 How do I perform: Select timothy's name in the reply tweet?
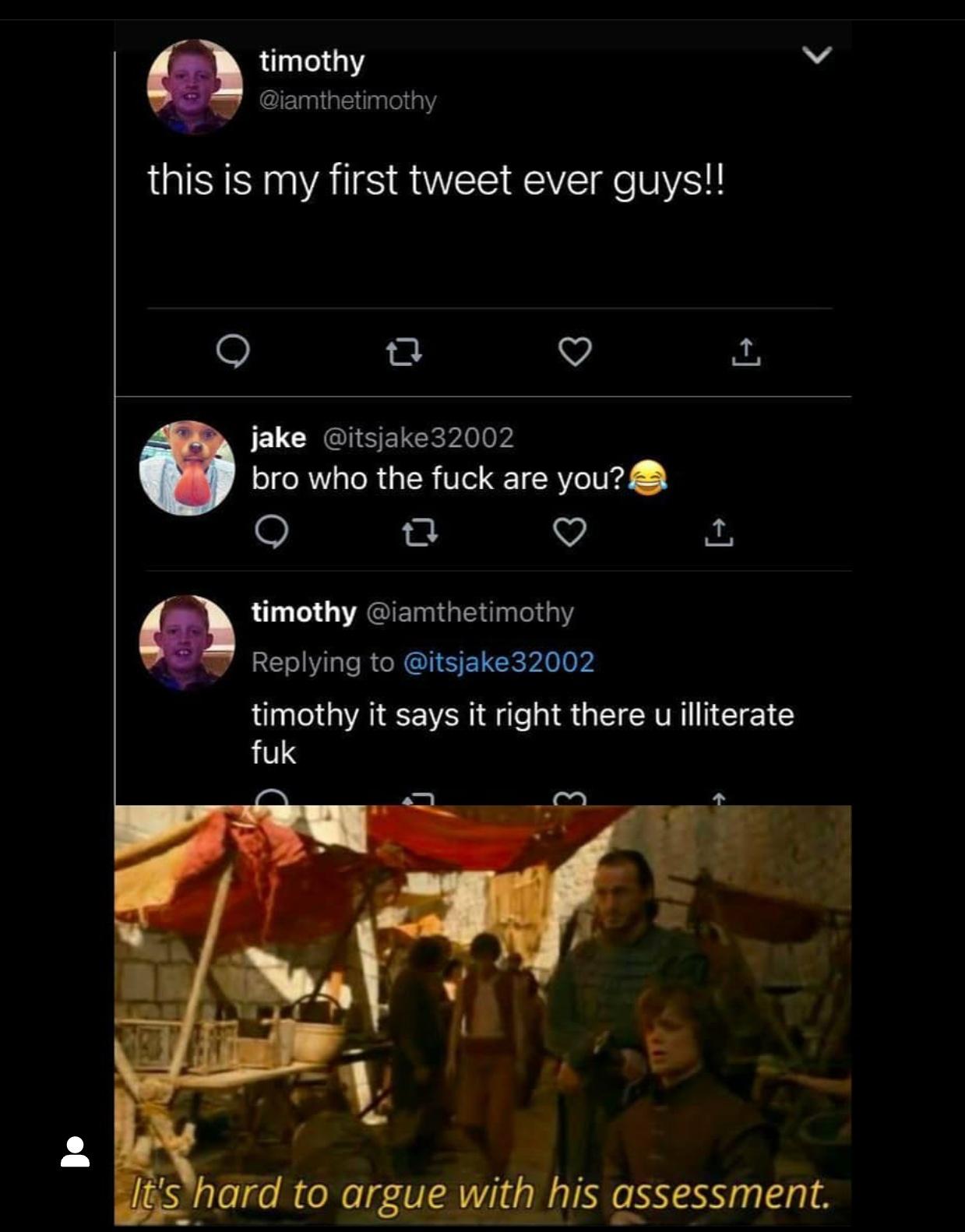(304, 612)
